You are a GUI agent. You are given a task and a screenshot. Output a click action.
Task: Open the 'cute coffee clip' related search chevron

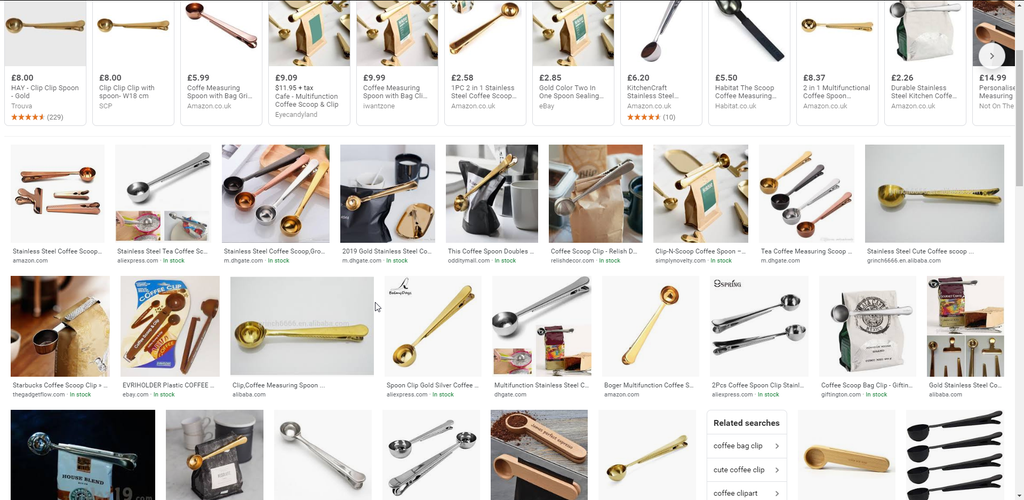pos(777,470)
